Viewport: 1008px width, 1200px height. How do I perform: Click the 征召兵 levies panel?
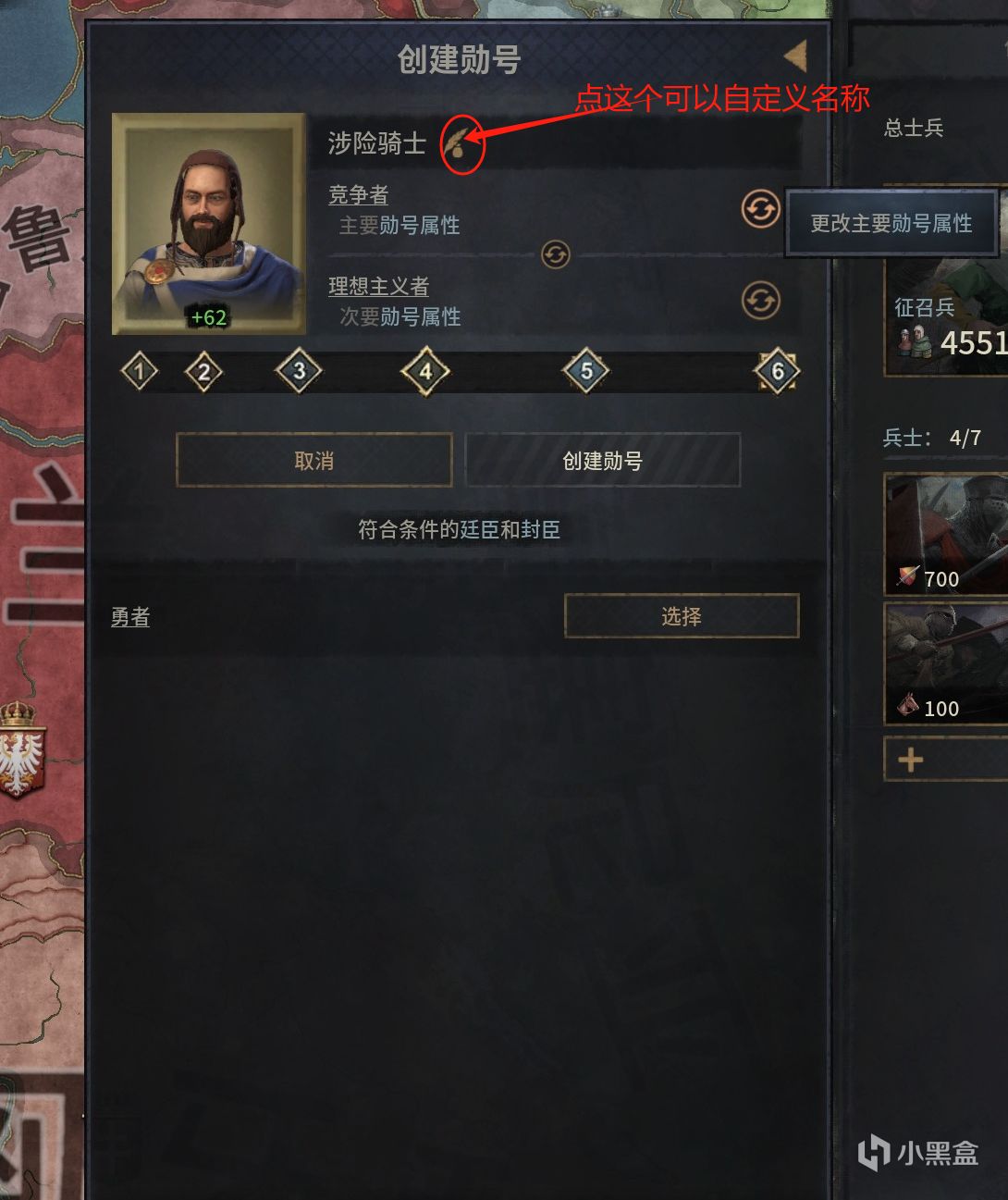[946, 319]
